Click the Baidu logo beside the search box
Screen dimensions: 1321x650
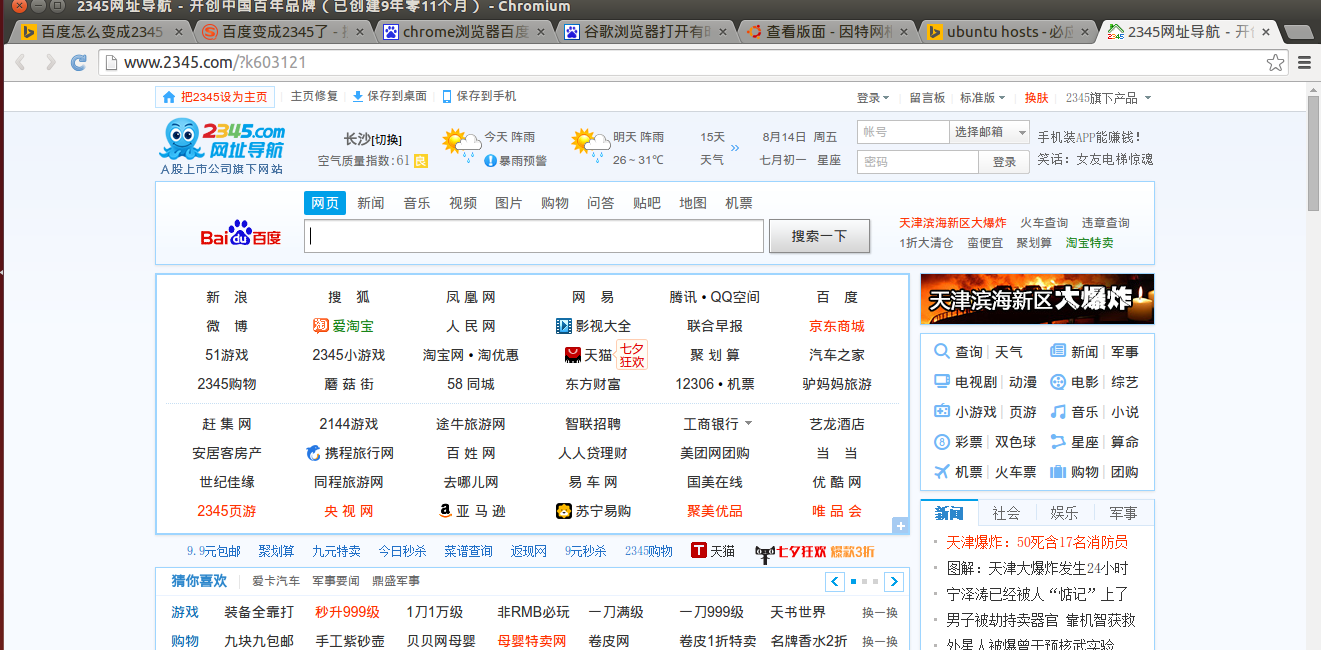click(241, 236)
